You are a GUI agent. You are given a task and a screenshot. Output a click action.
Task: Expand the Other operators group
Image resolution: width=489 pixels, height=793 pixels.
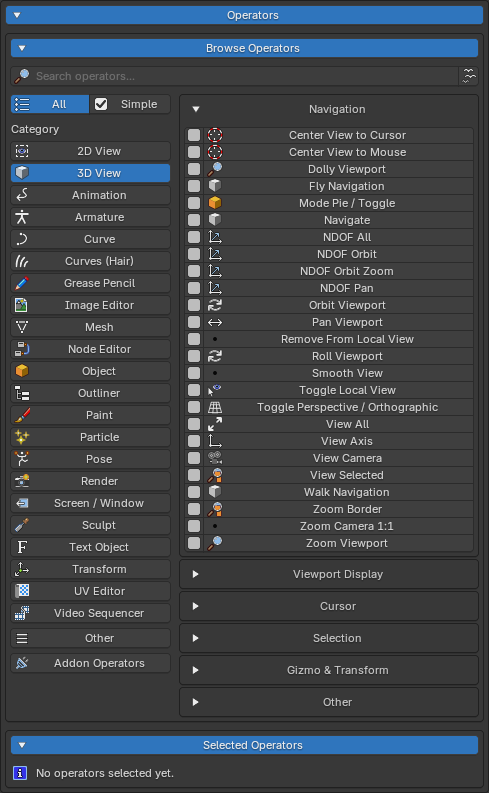tap(195, 702)
